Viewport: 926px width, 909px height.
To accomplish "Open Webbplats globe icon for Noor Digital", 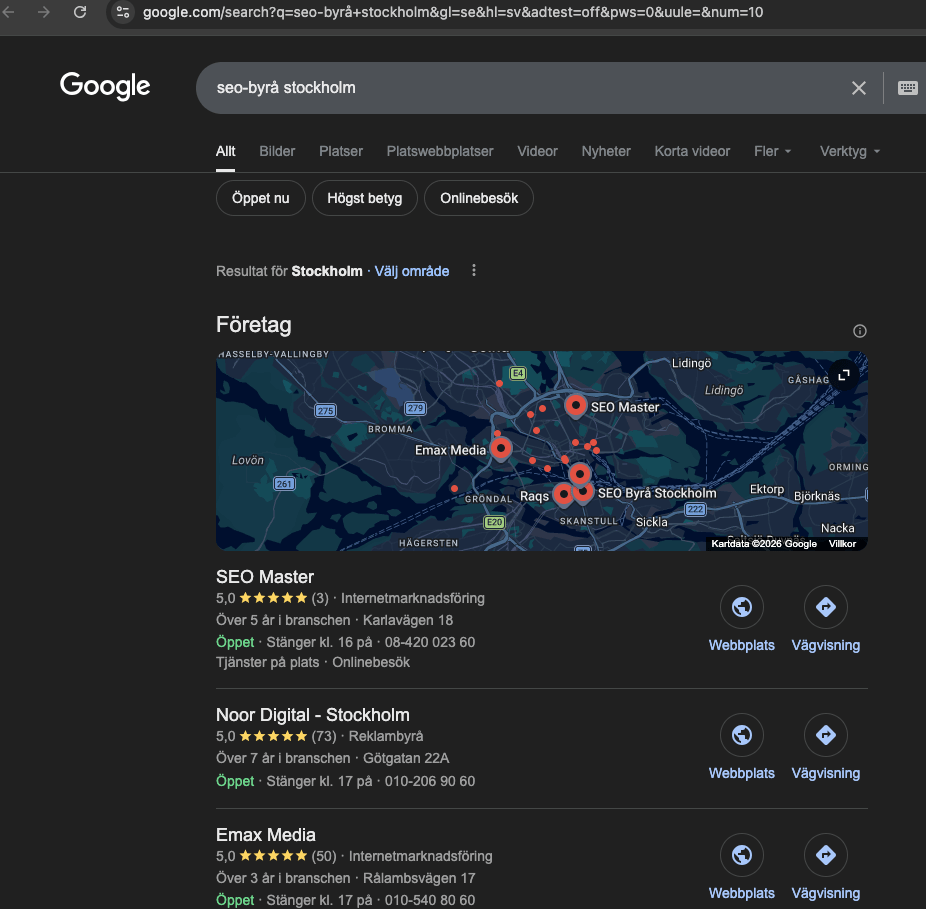I will (x=741, y=735).
